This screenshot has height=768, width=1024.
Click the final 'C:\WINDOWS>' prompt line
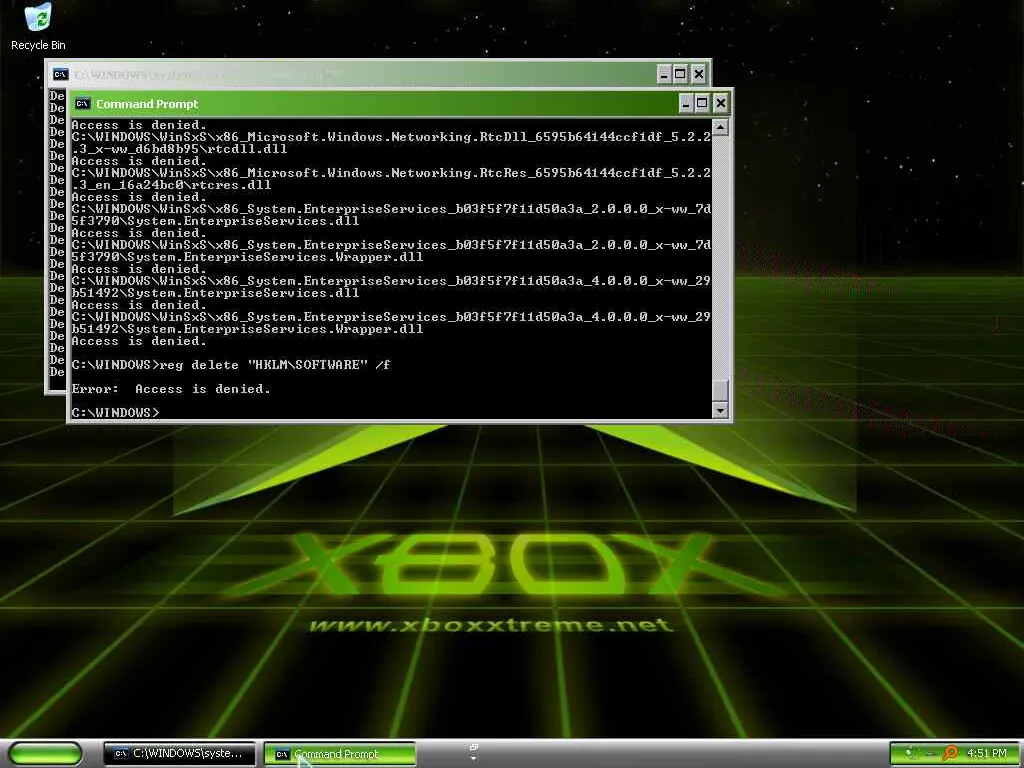click(116, 413)
